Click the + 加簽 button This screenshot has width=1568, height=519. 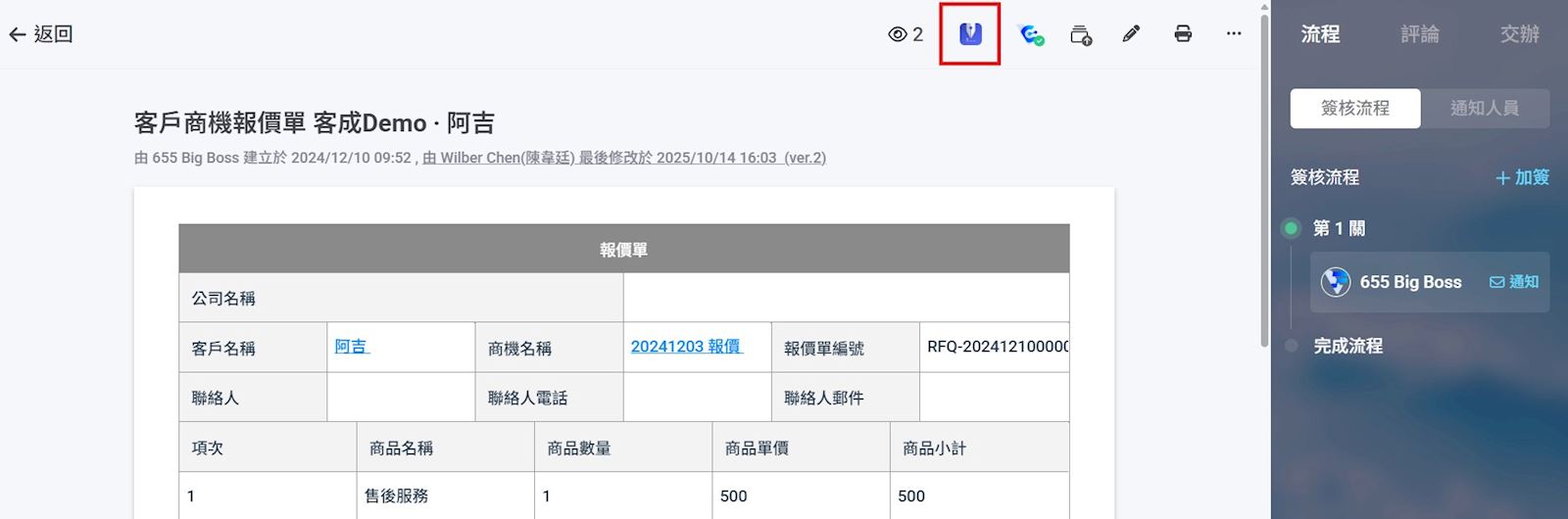(x=1522, y=177)
